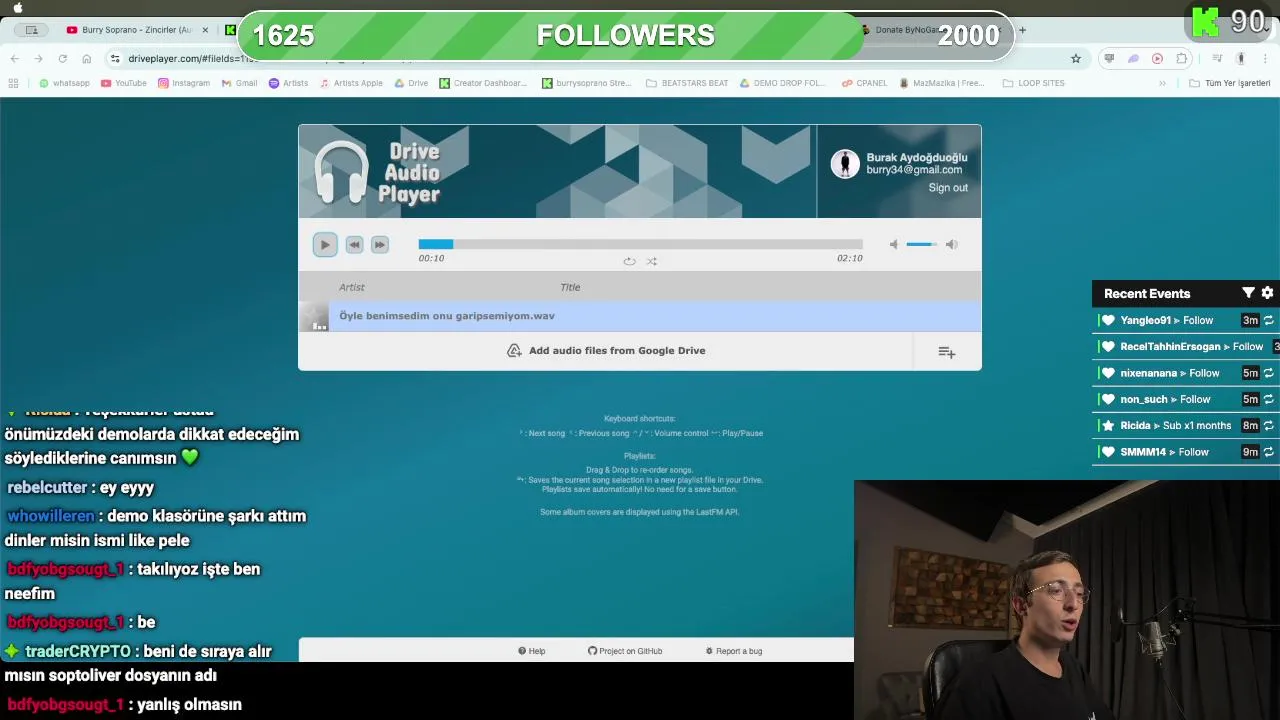Toggle shuffle mode below the progress bar
The height and width of the screenshot is (720, 1280).
651,261
